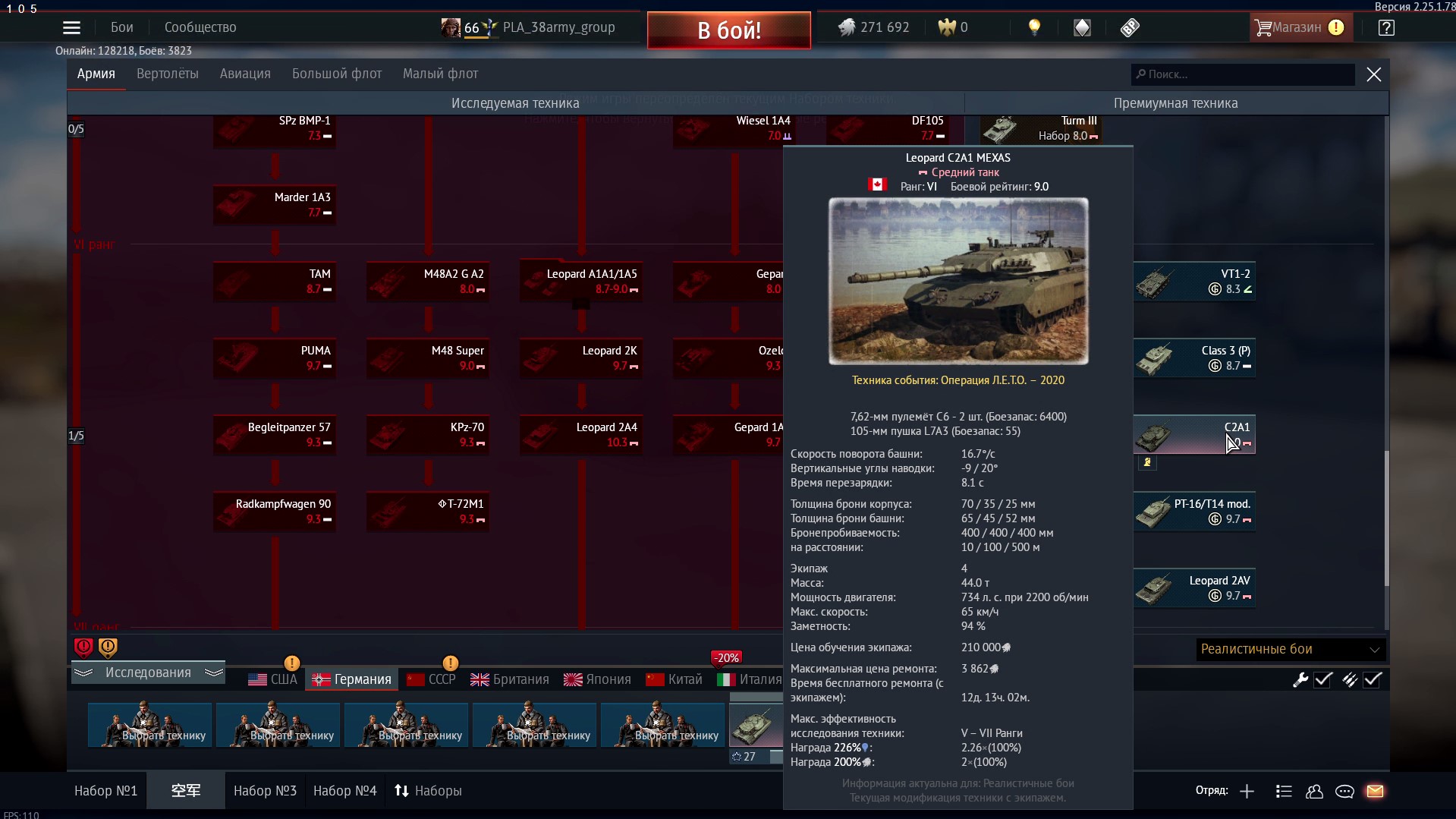
Task: Open the main hamburger menu
Action: point(71,27)
